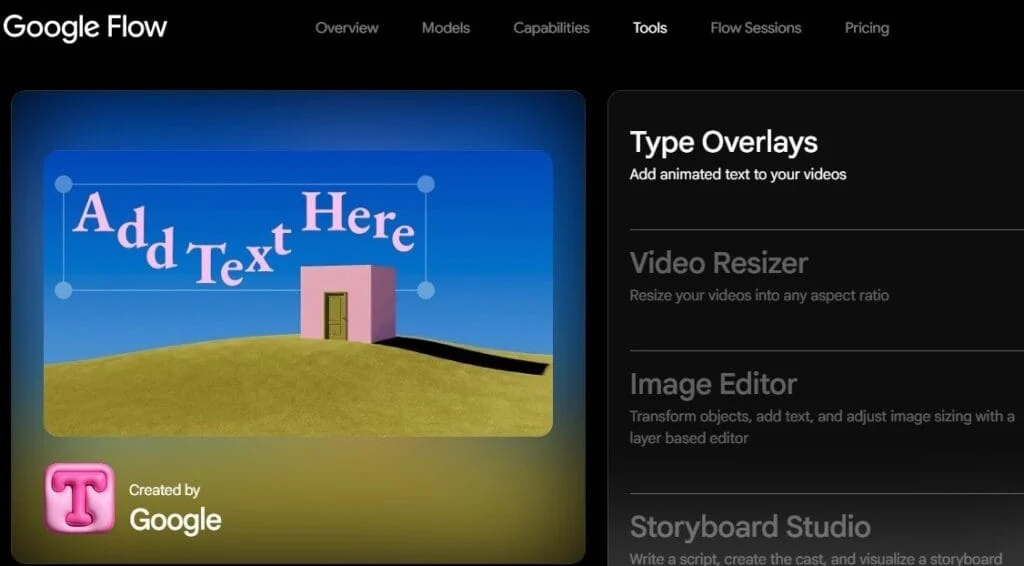The width and height of the screenshot is (1024, 566).
Task: Click 'Resize your videos into any aspect ratio'
Action: coord(760,296)
